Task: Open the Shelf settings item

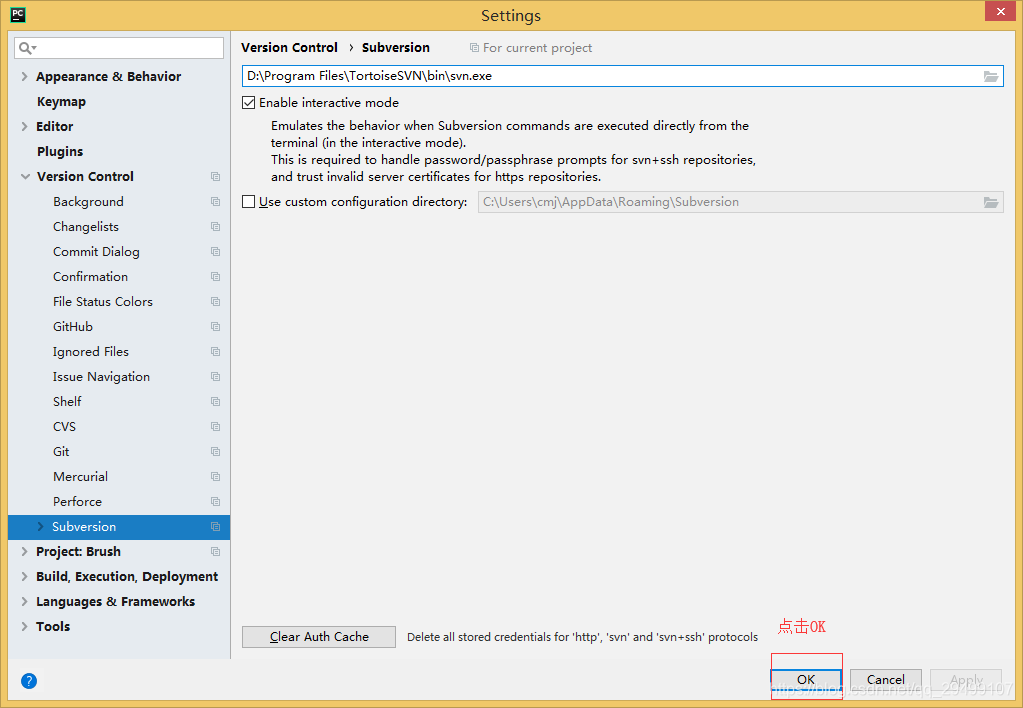Action: click(x=67, y=401)
